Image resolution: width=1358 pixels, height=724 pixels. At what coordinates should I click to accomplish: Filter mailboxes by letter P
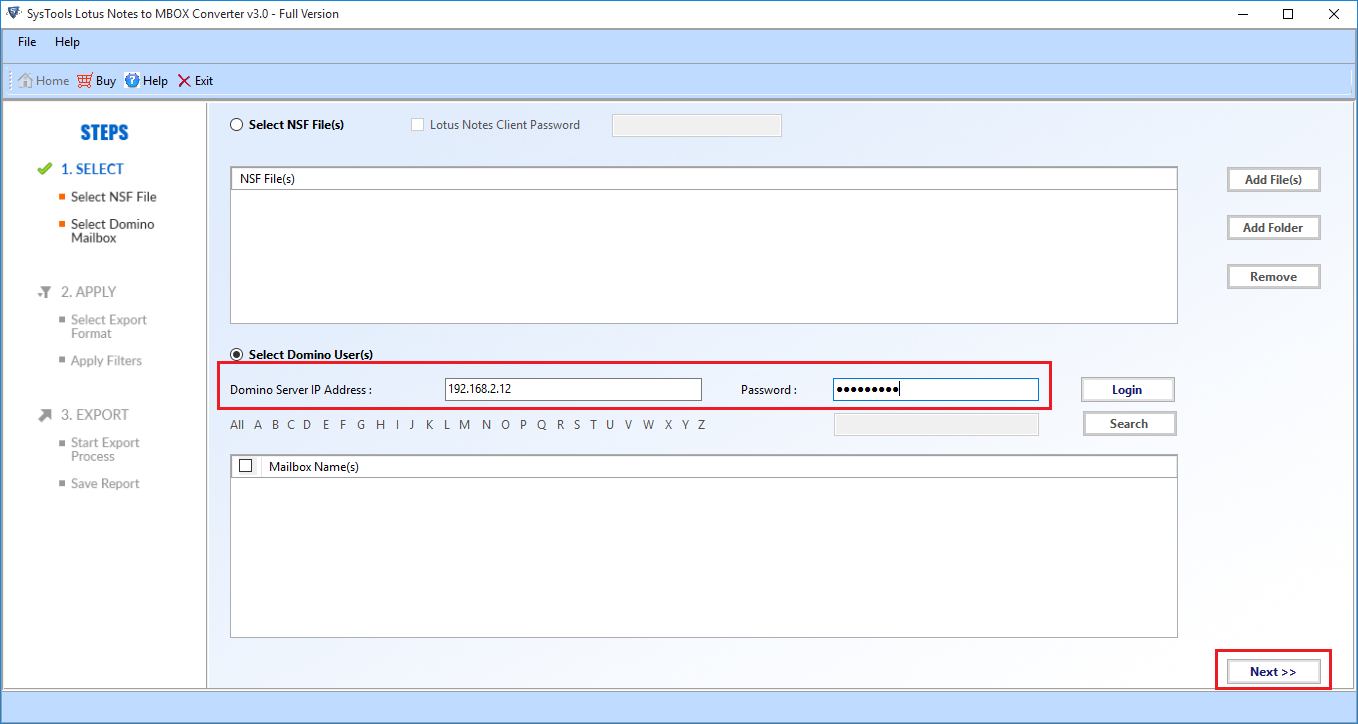523,425
